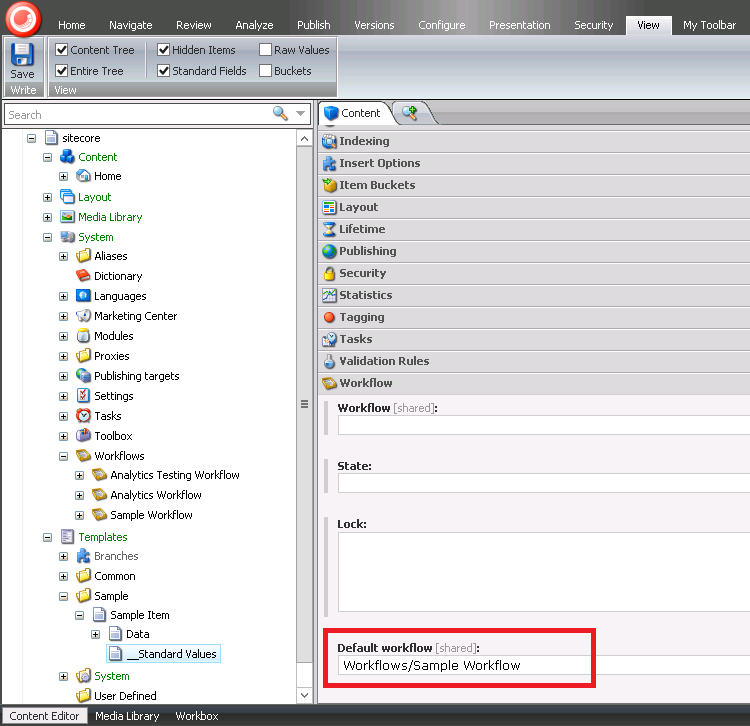Image resolution: width=750 pixels, height=726 pixels.
Task: Click the Security padlock icon
Action: [329, 273]
